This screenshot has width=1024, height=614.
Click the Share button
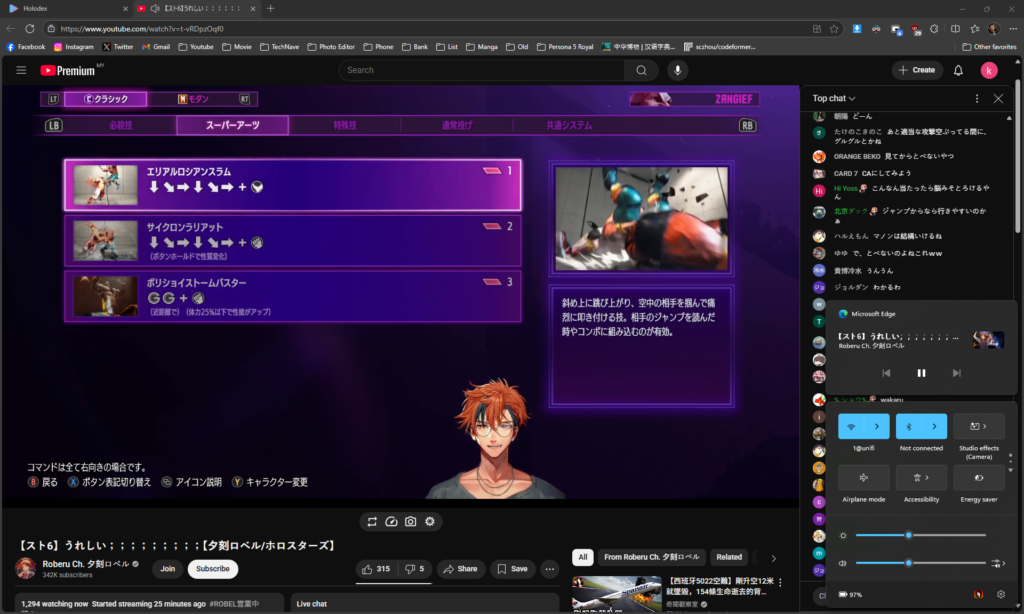460,569
